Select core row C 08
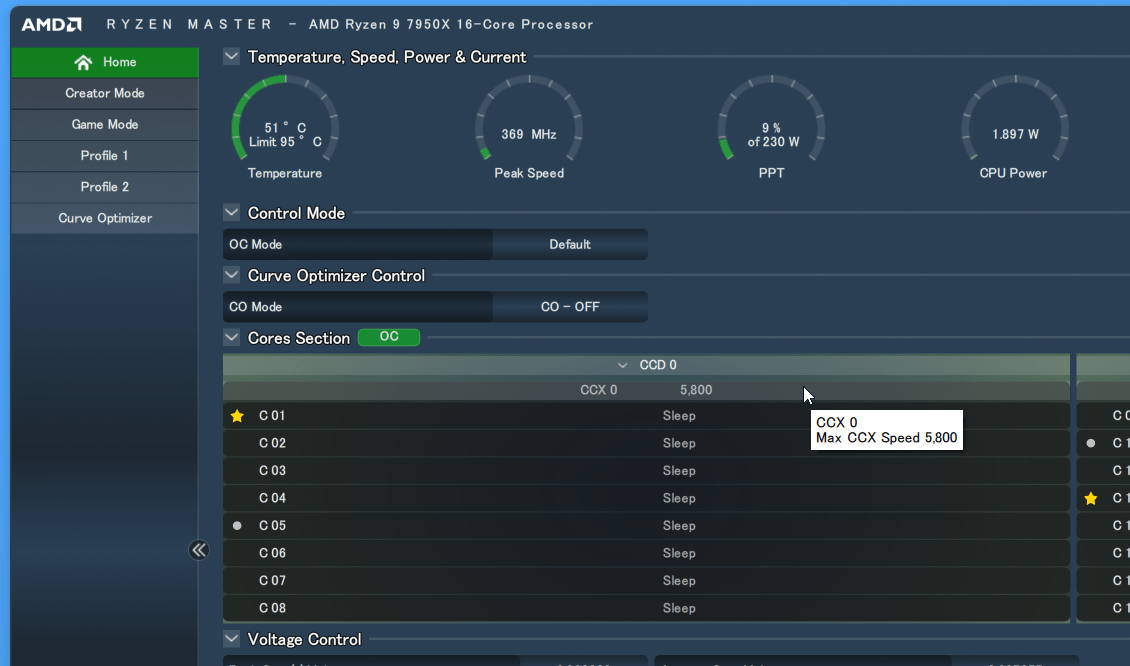This screenshot has height=666, width=1130. [x=646, y=608]
